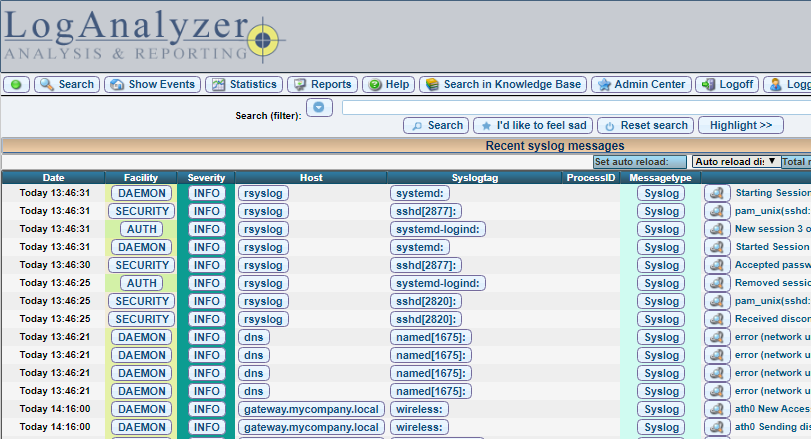
Task: Sort by the Date column header
Action: 53,177
